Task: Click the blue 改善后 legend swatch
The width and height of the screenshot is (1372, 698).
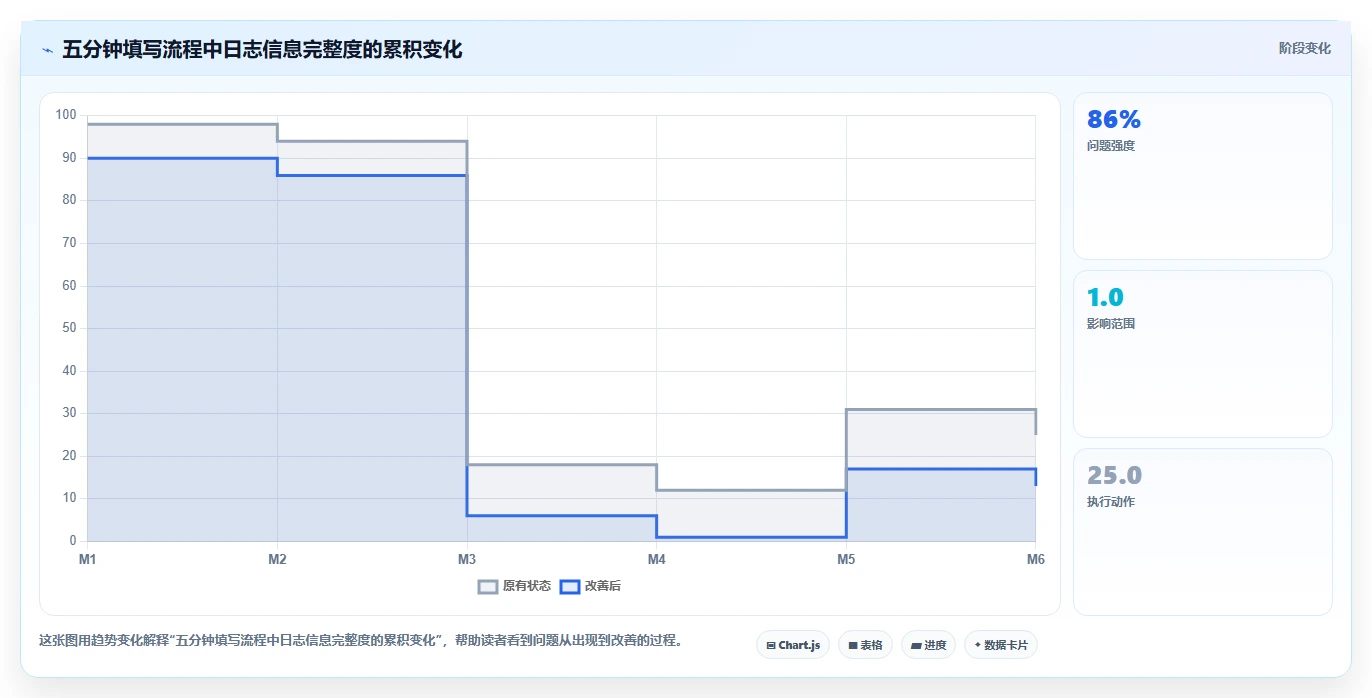Action: pyautogui.click(x=569, y=586)
